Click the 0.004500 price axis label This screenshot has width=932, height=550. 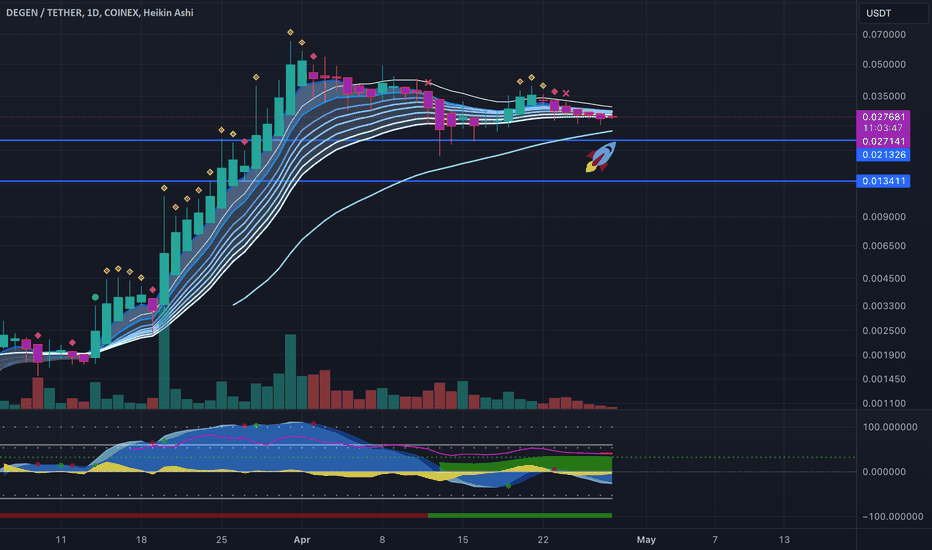click(x=884, y=278)
